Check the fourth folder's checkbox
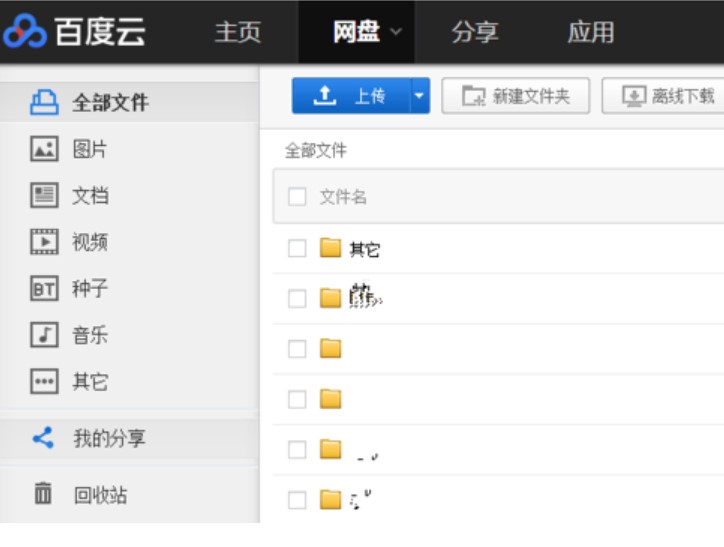Image resolution: width=724 pixels, height=547 pixels. tap(297, 399)
